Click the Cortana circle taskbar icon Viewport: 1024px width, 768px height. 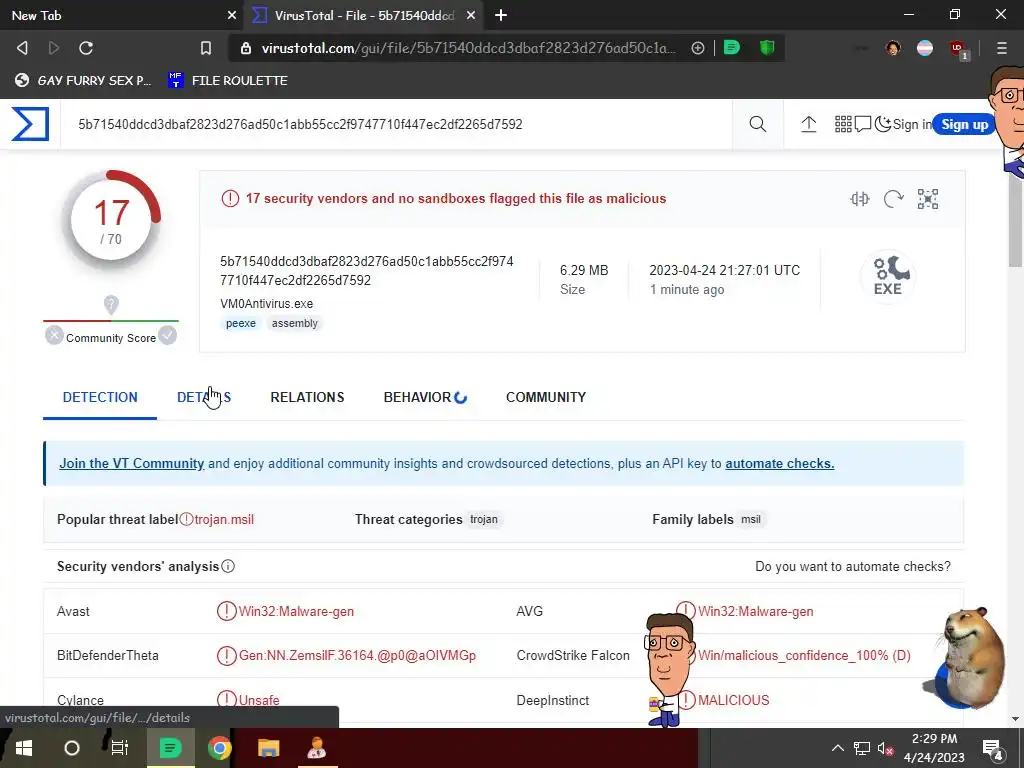point(72,748)
